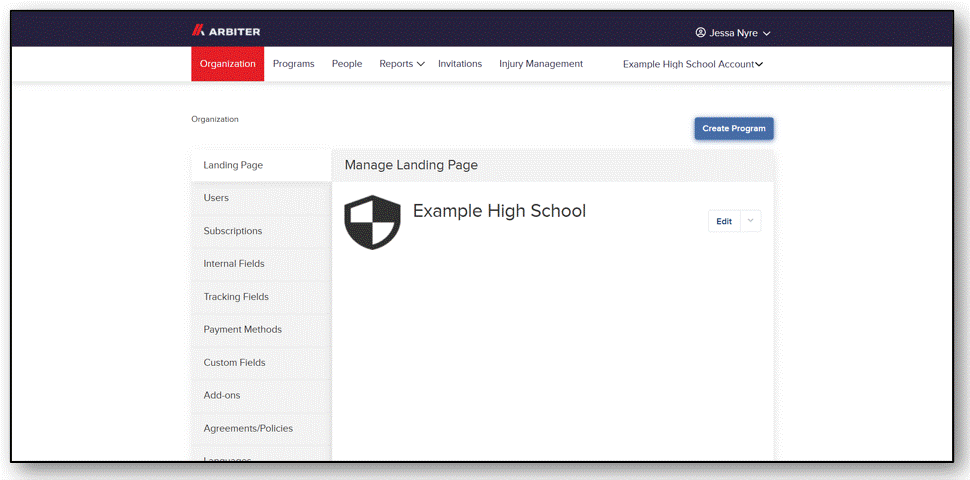Open the Invitations tab
Screen dimensions: 970x480
tap(460, 64)
